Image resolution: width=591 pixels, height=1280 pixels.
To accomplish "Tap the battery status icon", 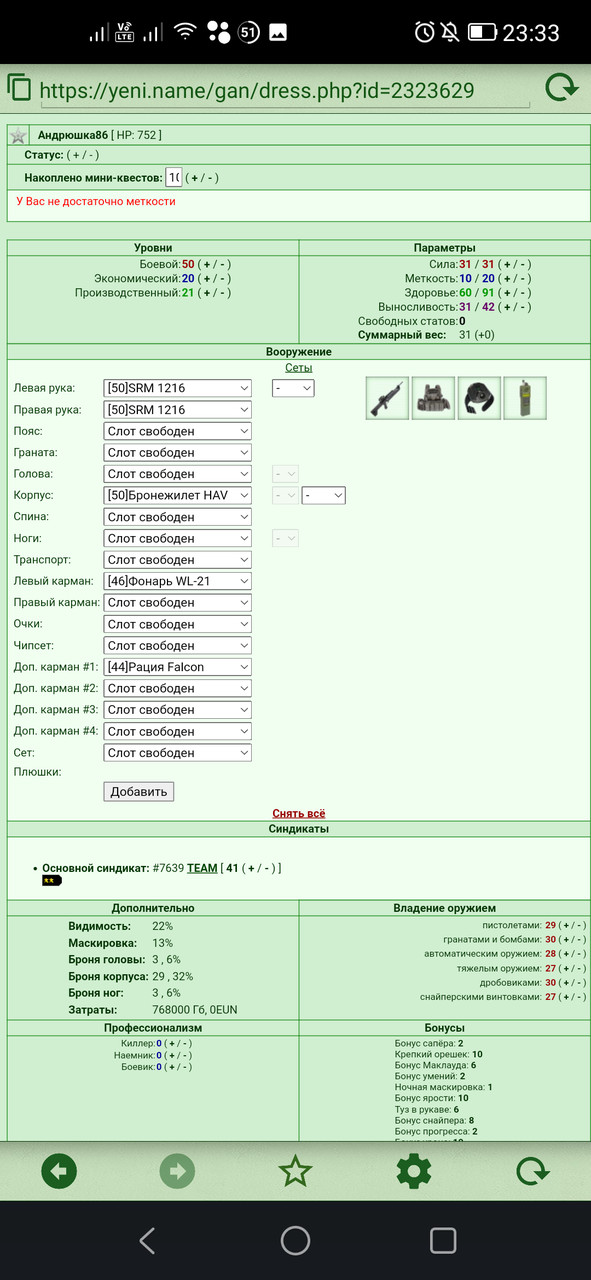I will pos(483,32).
